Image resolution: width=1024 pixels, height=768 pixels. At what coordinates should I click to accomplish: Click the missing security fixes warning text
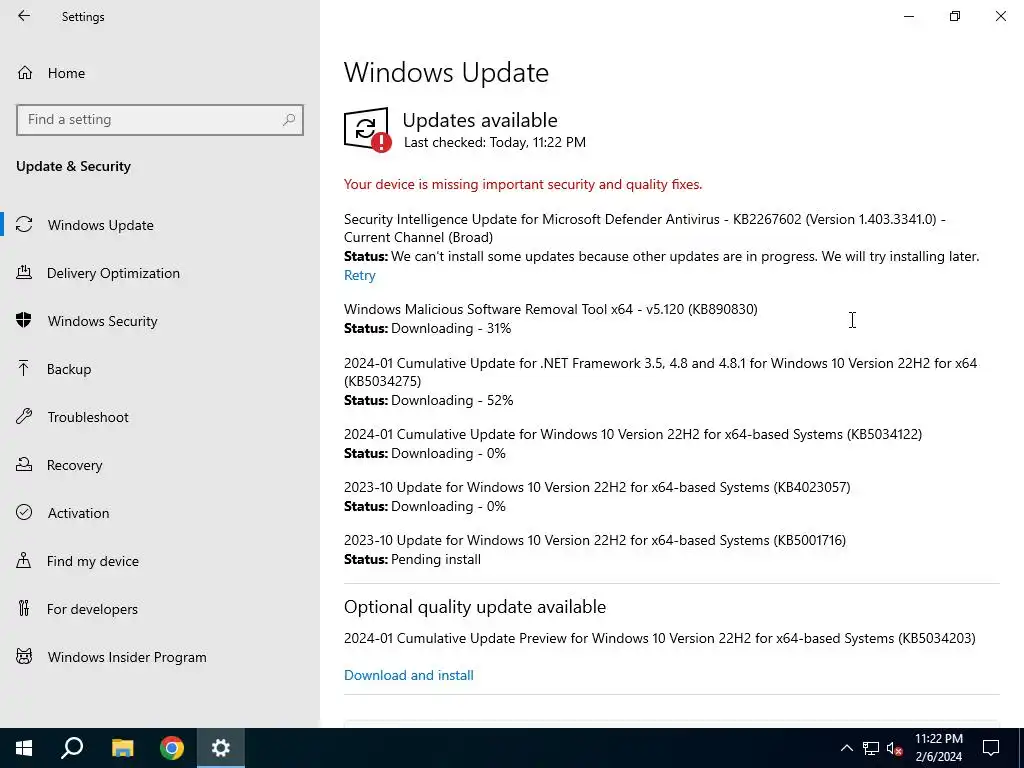point(523,184)
